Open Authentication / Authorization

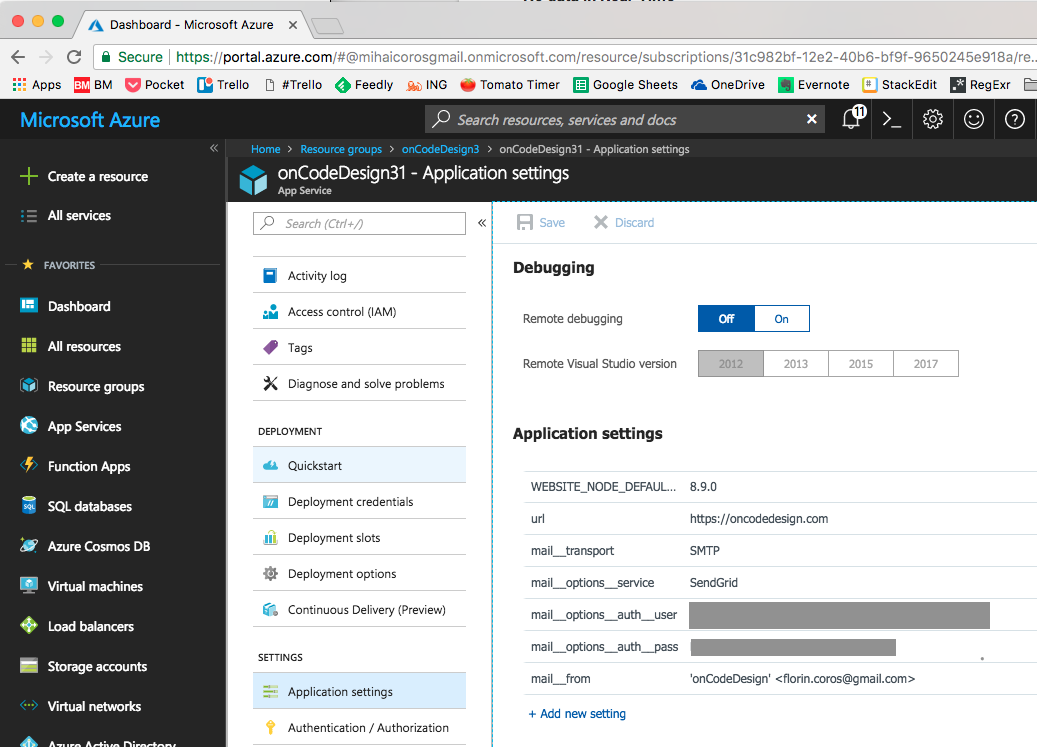click(x=359, y=728)
